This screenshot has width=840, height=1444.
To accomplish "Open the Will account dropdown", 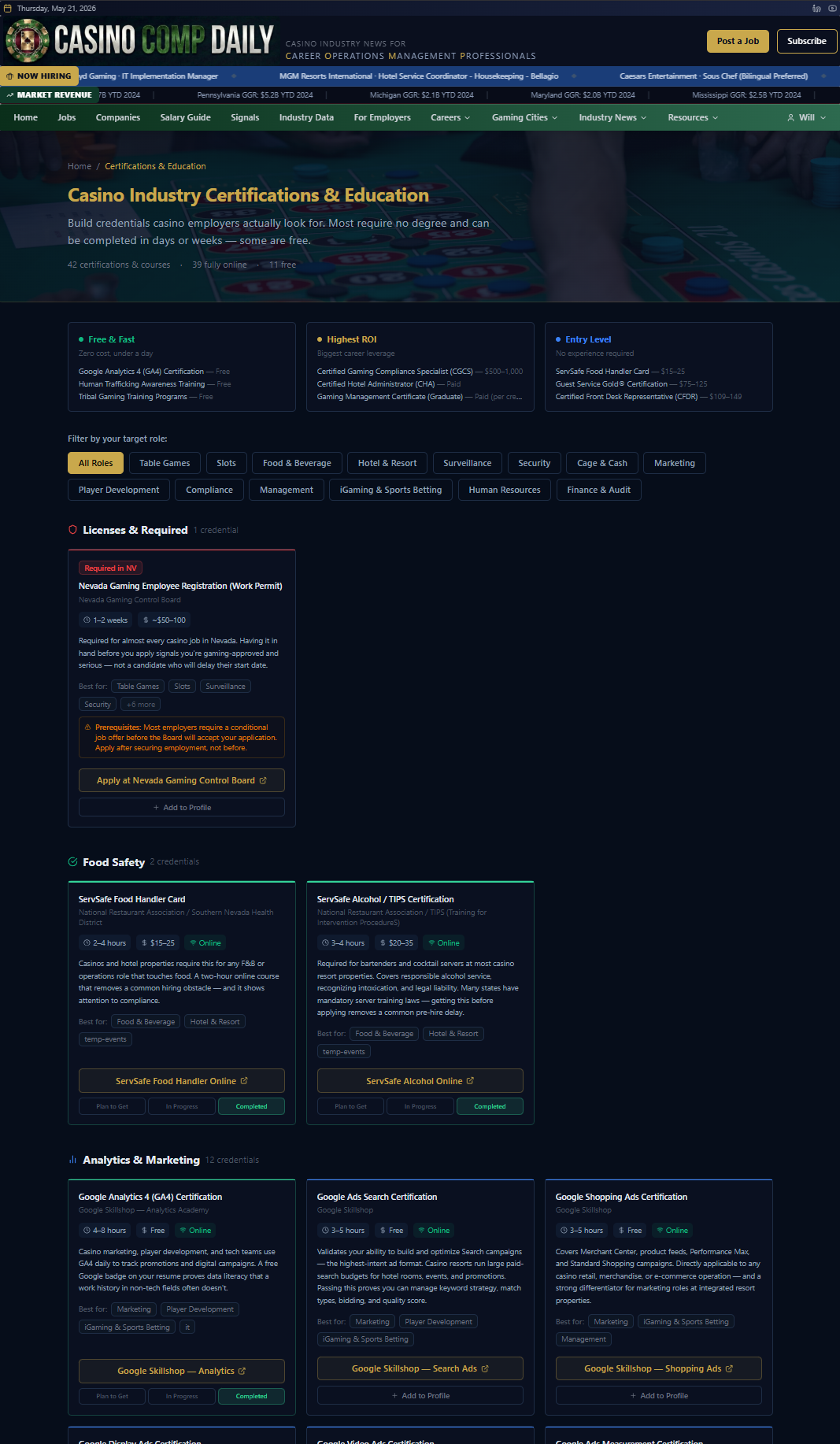I will tap(807, 117).
